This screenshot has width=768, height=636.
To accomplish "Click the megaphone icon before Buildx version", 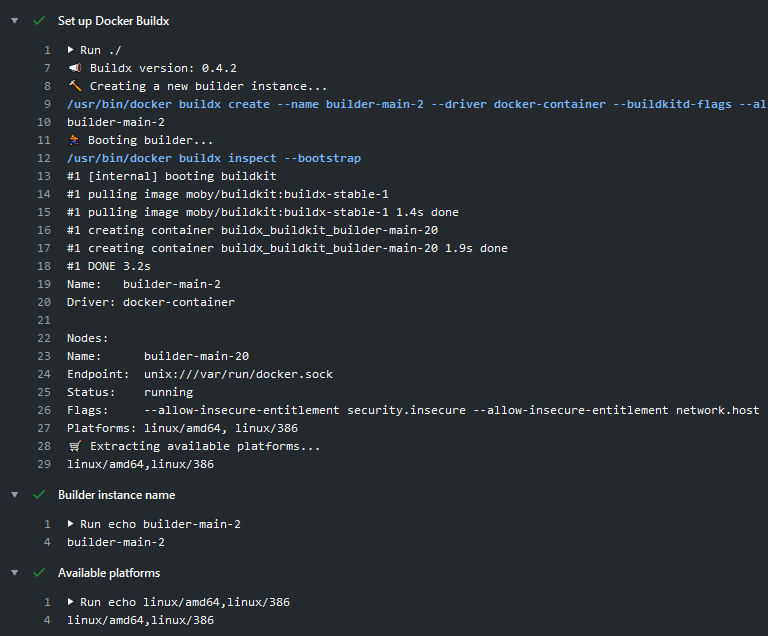I will point(74,68).
